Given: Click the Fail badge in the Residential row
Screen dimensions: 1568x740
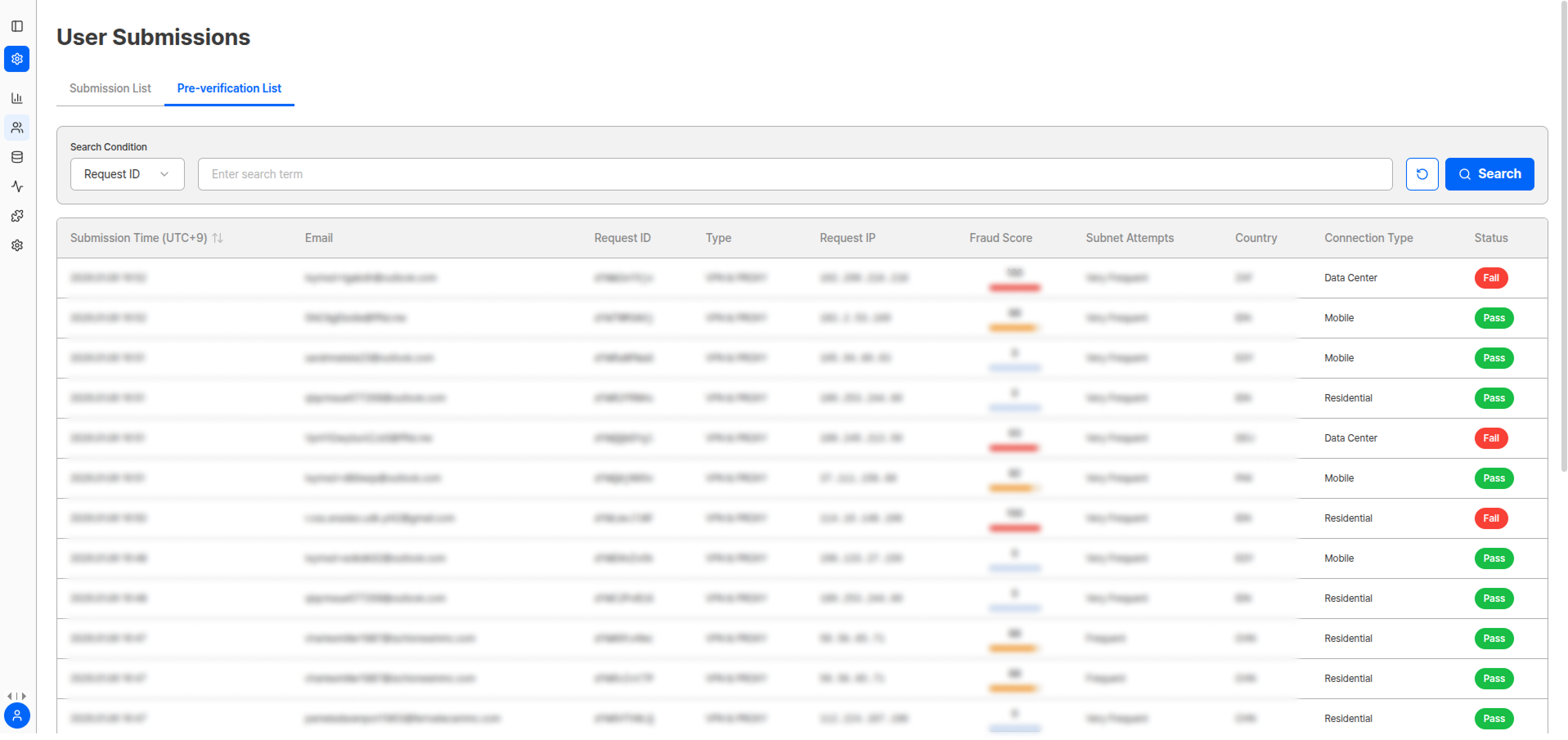Looking at the screenshot, I should [1491, 518].
